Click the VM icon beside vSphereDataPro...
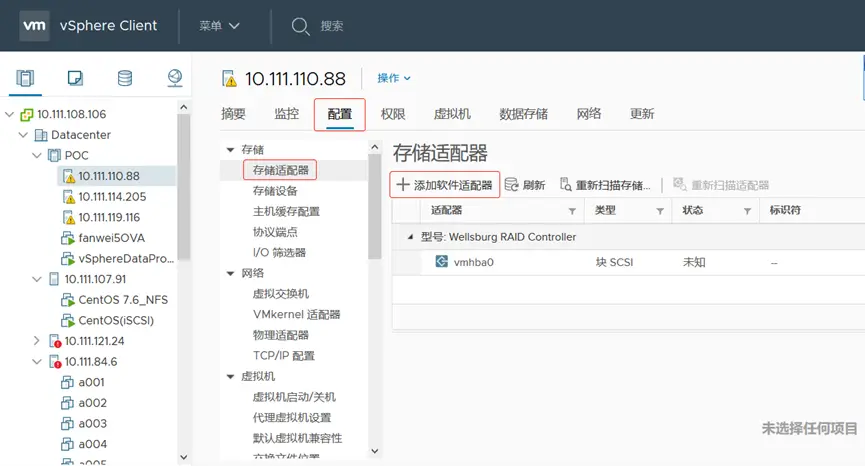The image size is (865, 466). click(67, 259)
